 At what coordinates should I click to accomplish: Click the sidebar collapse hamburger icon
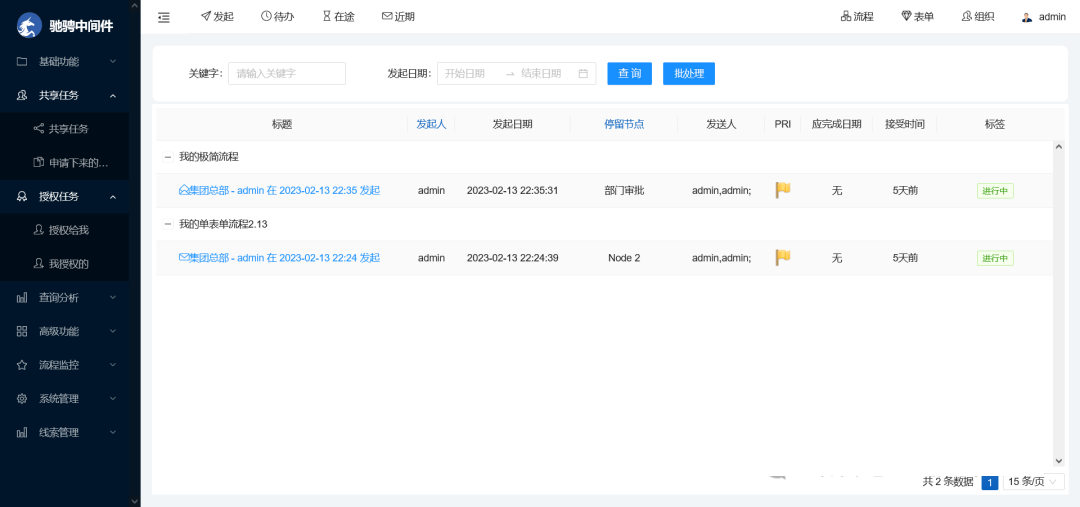pos(164,17)
